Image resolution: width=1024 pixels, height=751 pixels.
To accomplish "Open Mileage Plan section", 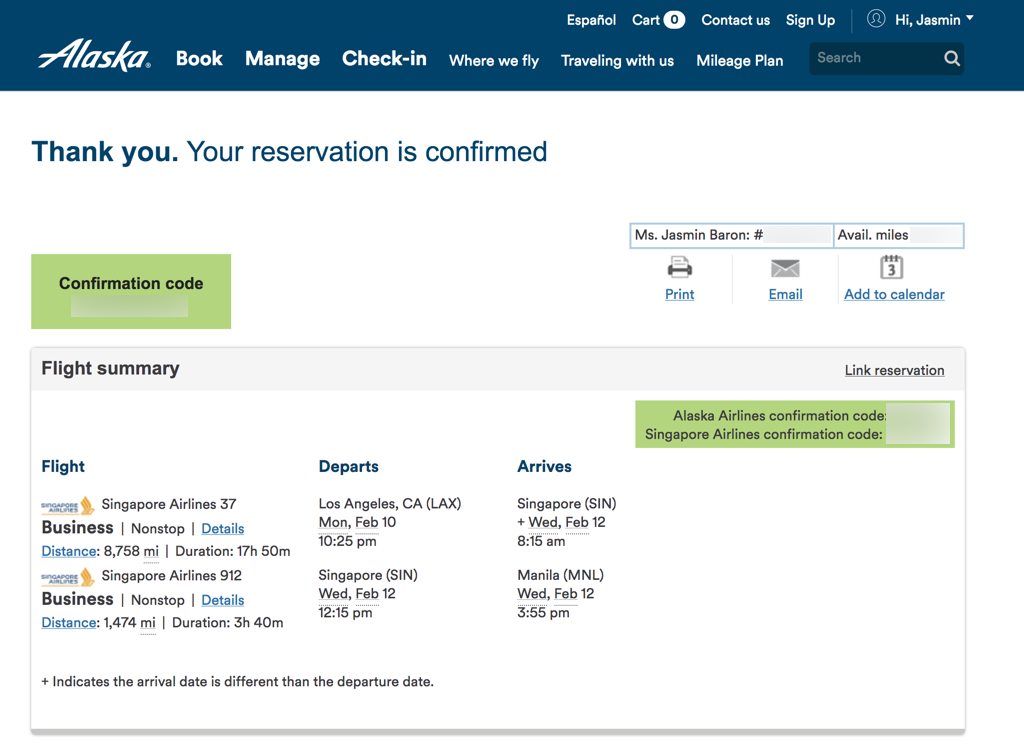I will [x=739, y=60].
